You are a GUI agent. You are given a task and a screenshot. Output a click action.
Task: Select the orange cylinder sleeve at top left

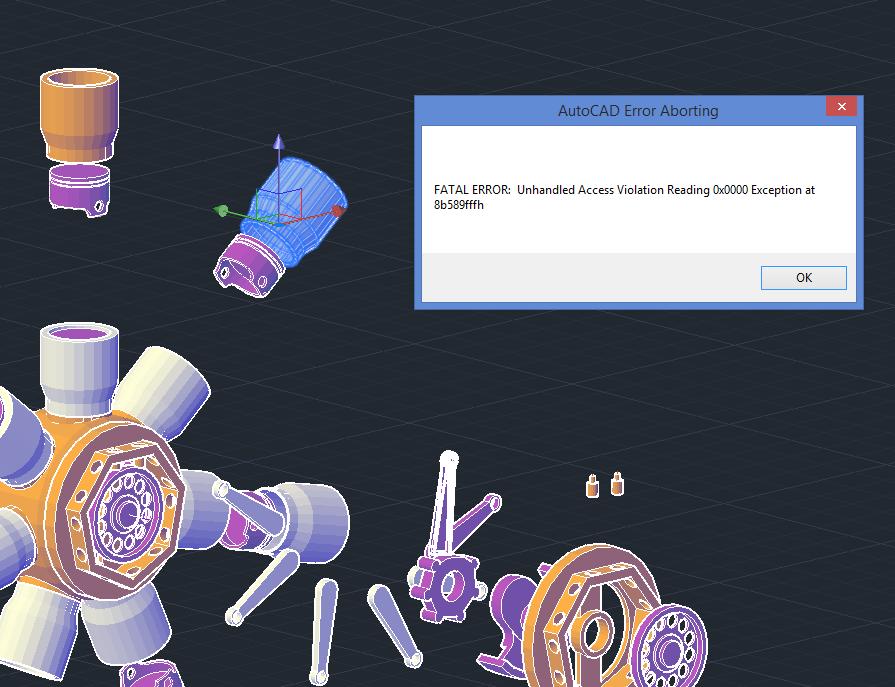click(x=79, y=115)
